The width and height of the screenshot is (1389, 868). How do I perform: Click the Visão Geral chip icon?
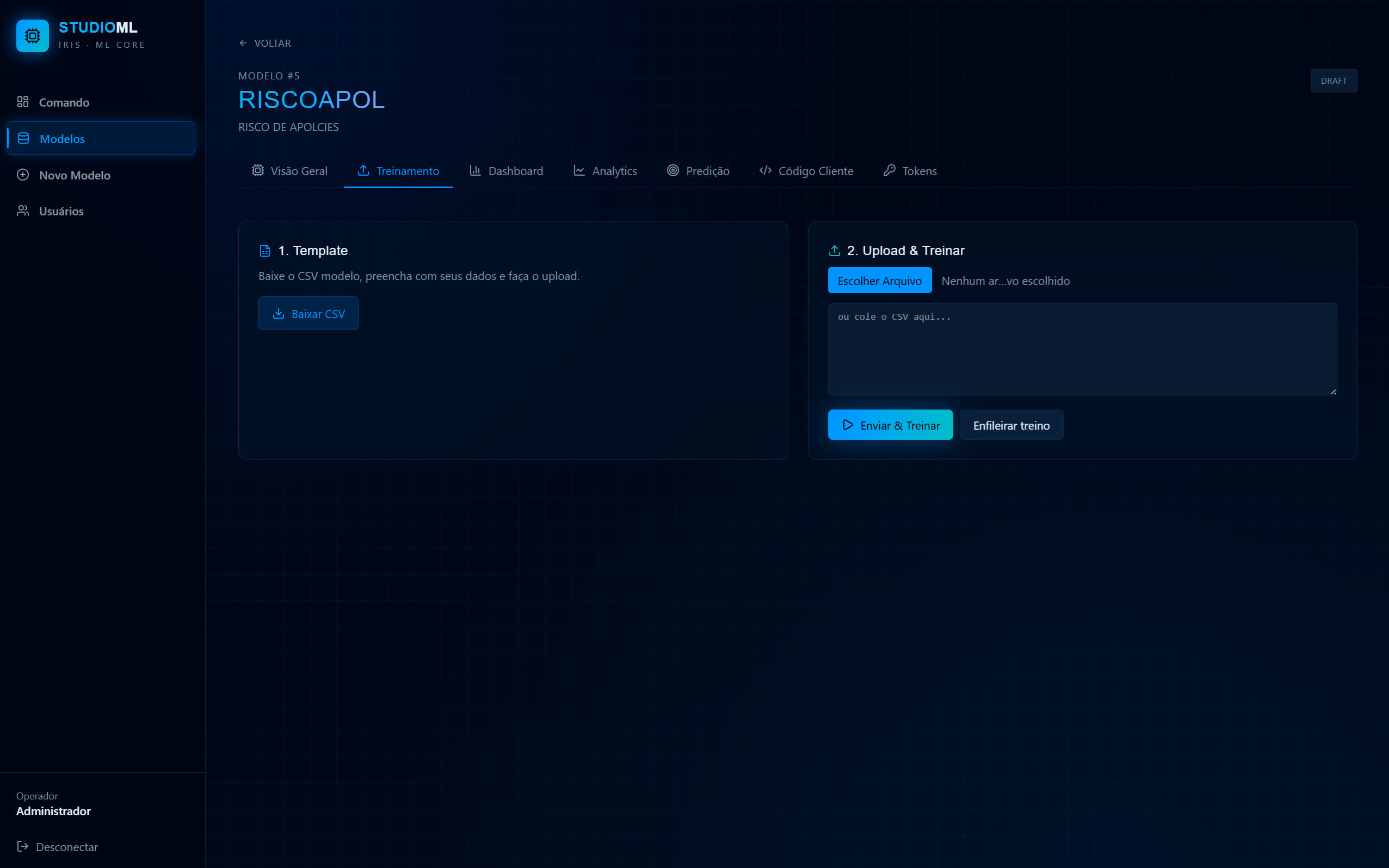(x=258, y=171)
